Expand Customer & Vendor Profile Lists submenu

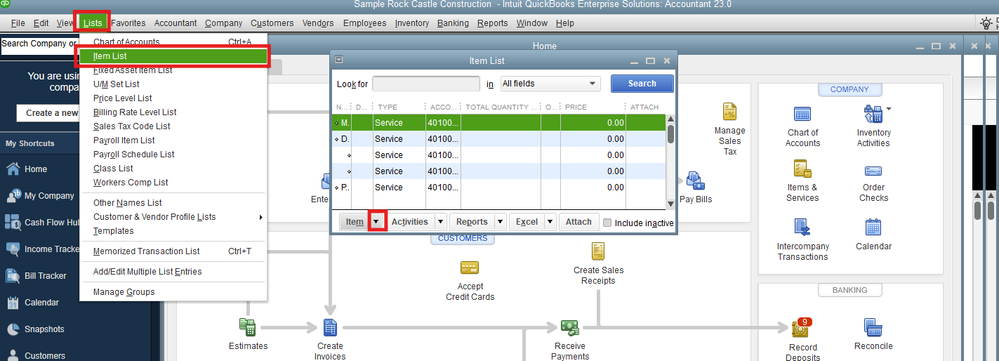point(173,217)
